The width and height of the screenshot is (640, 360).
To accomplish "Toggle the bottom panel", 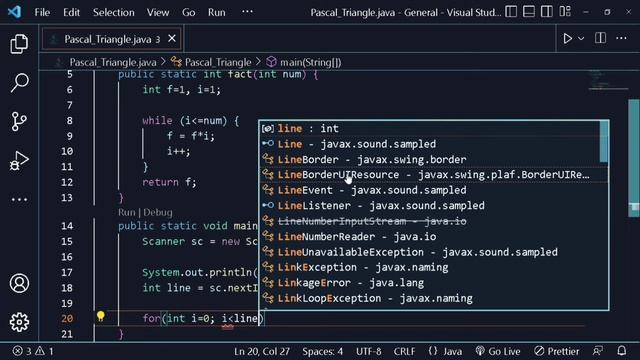I will 529,12.
